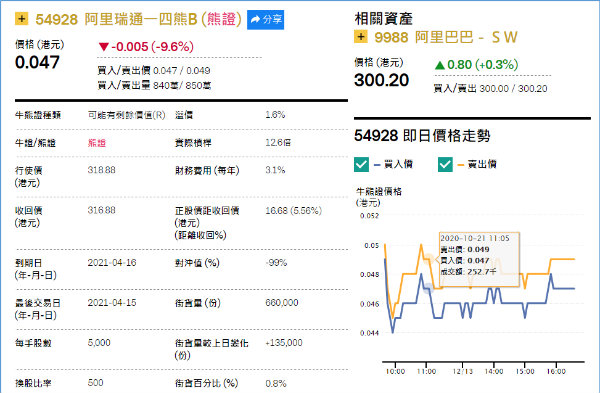The height and width of the screenshot is (393, 600).
Task: Click the outstanding quantity 660,000
Action: (282, 303)
